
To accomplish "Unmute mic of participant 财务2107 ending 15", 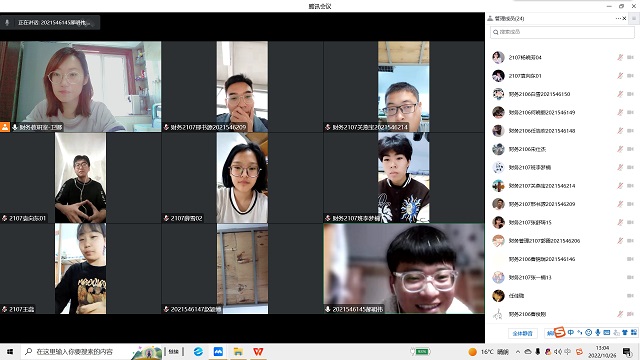I will [620, 222].
